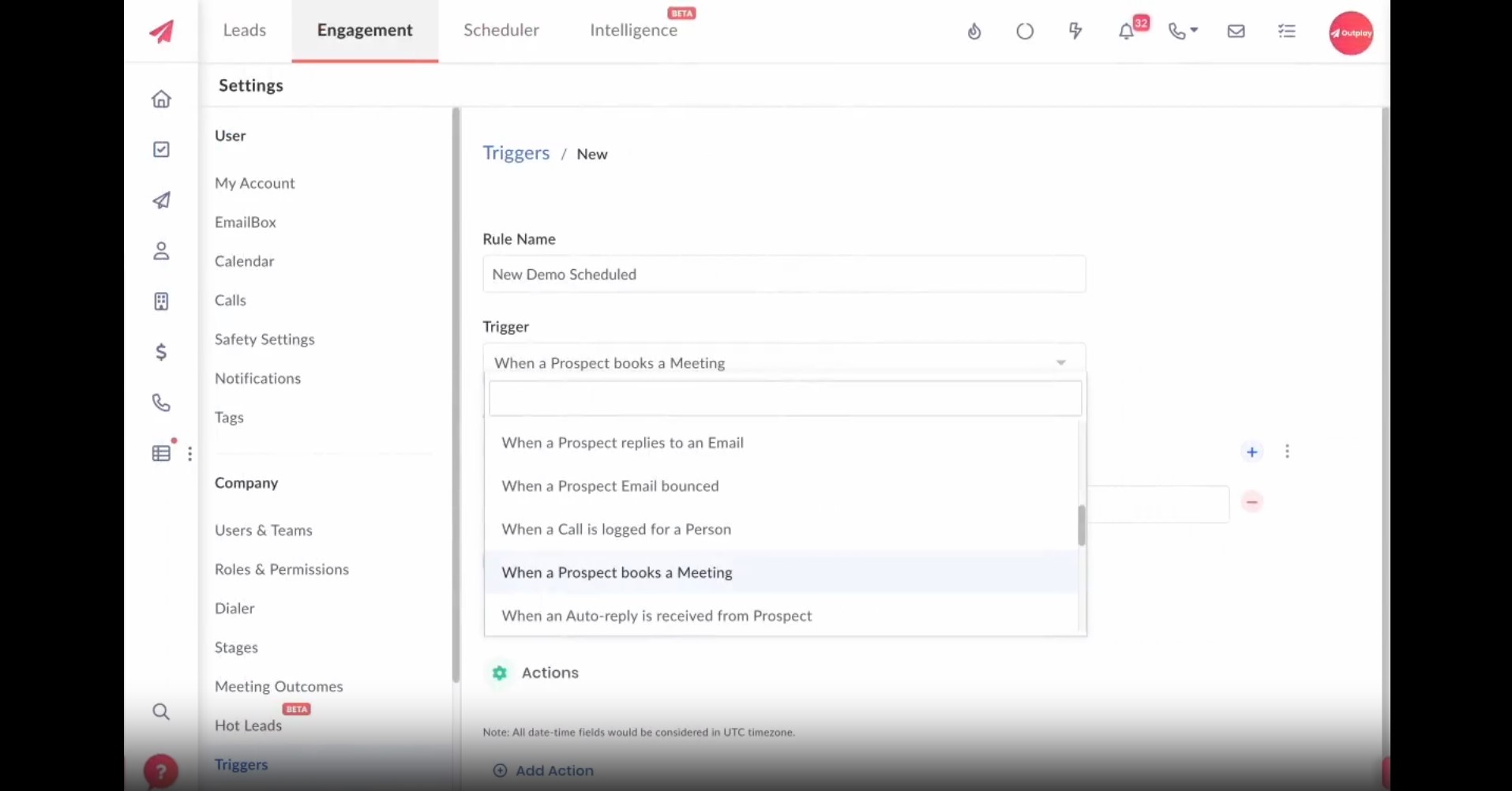This screenshot has width=1512, height=791.
Task: Switch to the Scheduler tab
Action: 501,31
